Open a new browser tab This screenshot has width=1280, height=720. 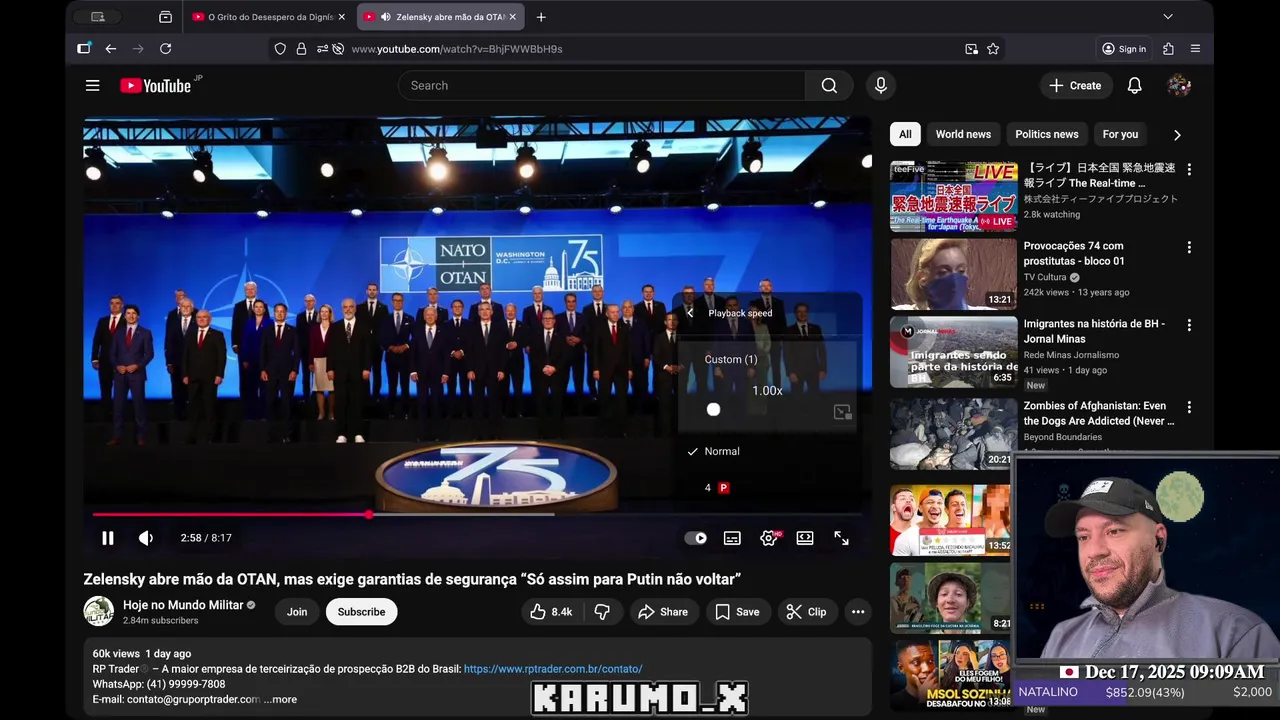click(541, 17)
